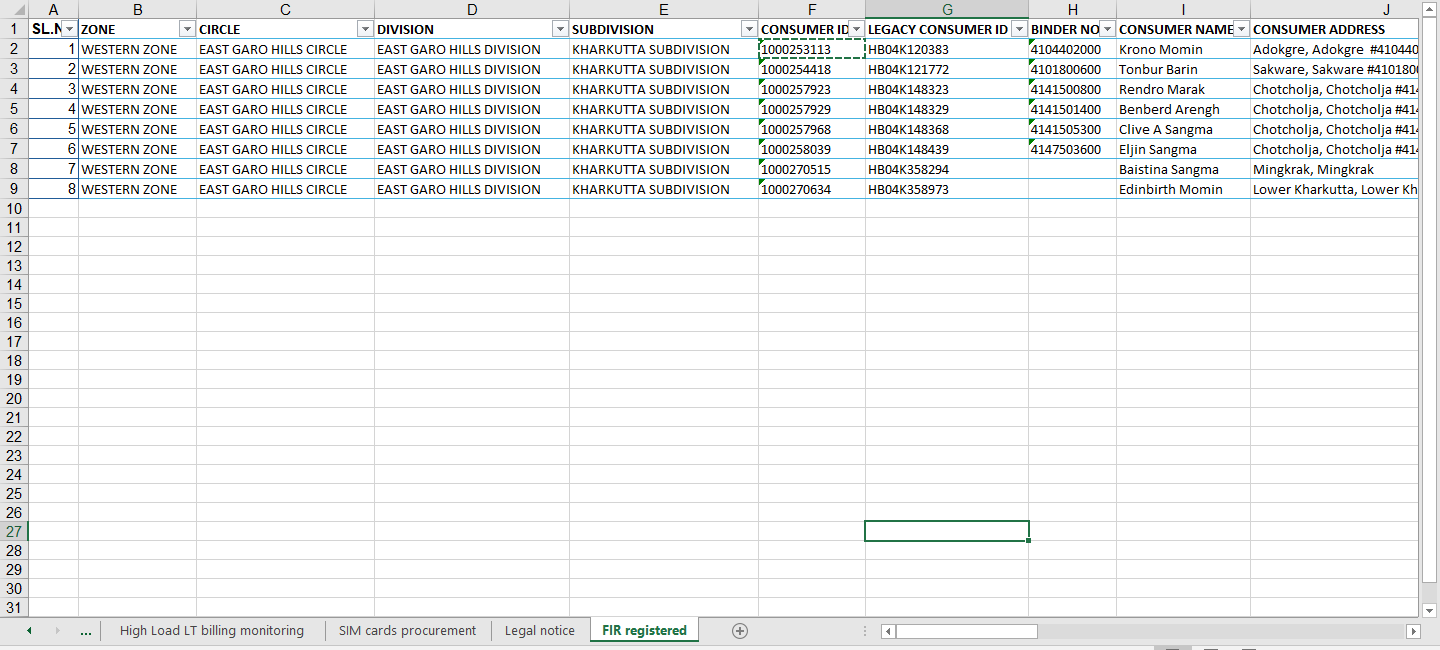The image size is (1440, 650).
Task: Select column G header
Action: 946,9
